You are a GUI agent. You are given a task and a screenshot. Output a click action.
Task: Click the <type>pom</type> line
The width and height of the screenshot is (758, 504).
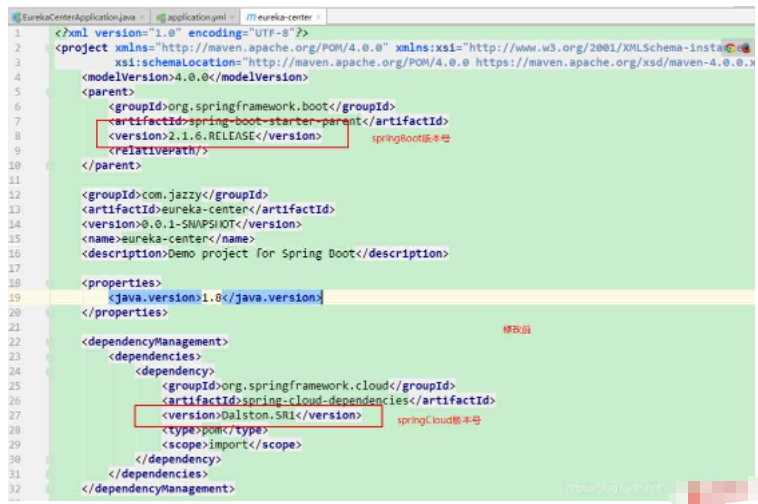coord(215,430)
